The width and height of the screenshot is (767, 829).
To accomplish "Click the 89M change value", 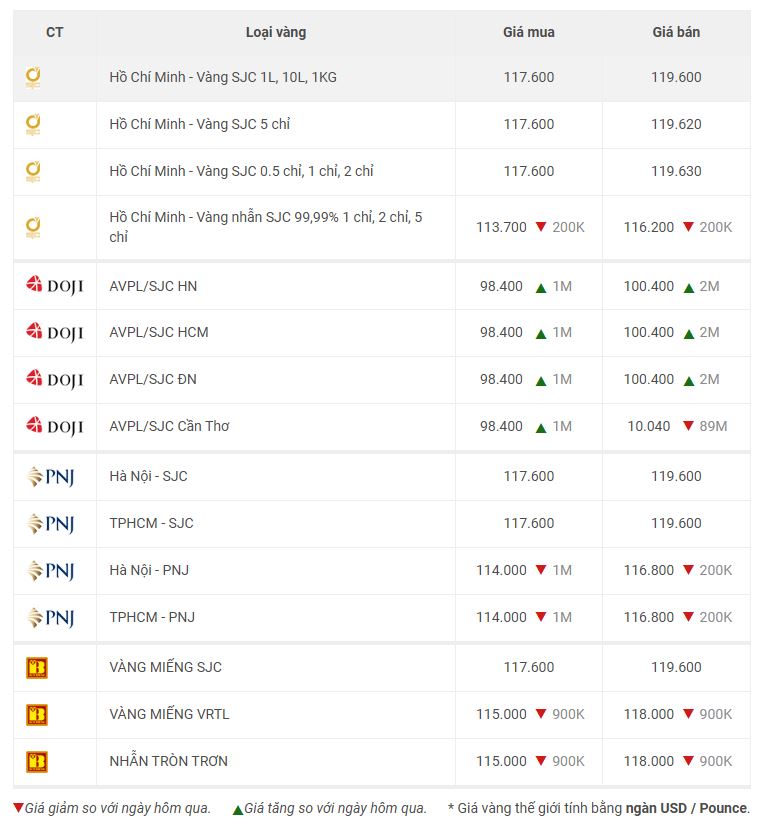I will tap(713, 426).
